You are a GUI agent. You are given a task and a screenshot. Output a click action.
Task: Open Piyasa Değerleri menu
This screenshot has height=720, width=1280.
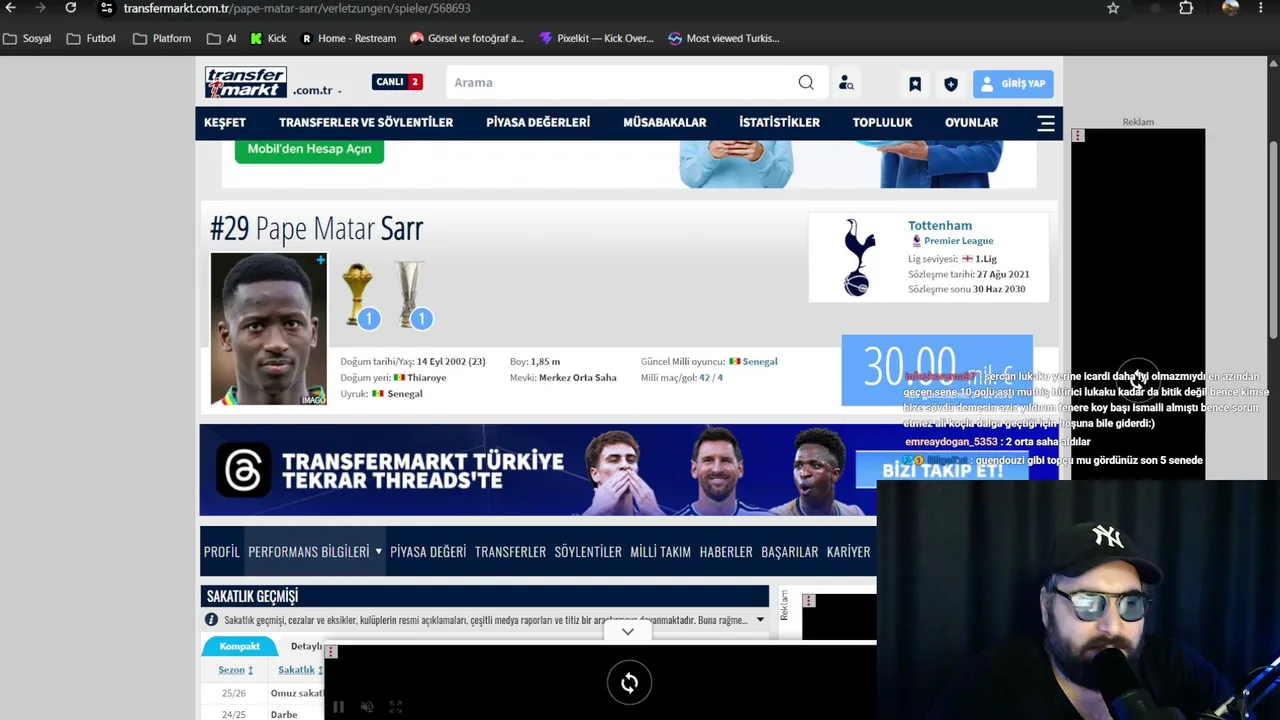coord(538,123)
